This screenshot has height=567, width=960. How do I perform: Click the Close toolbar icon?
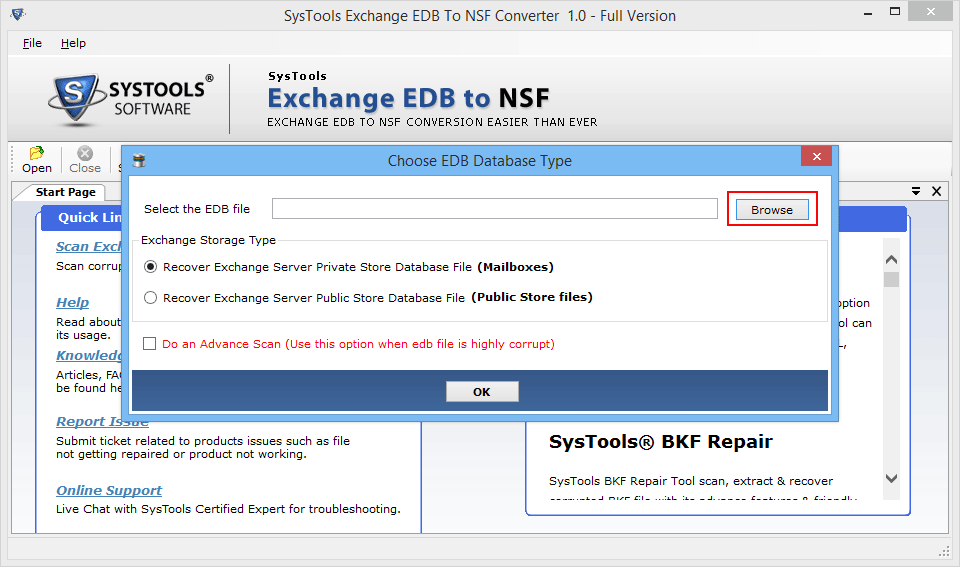[x=84, y=160]
